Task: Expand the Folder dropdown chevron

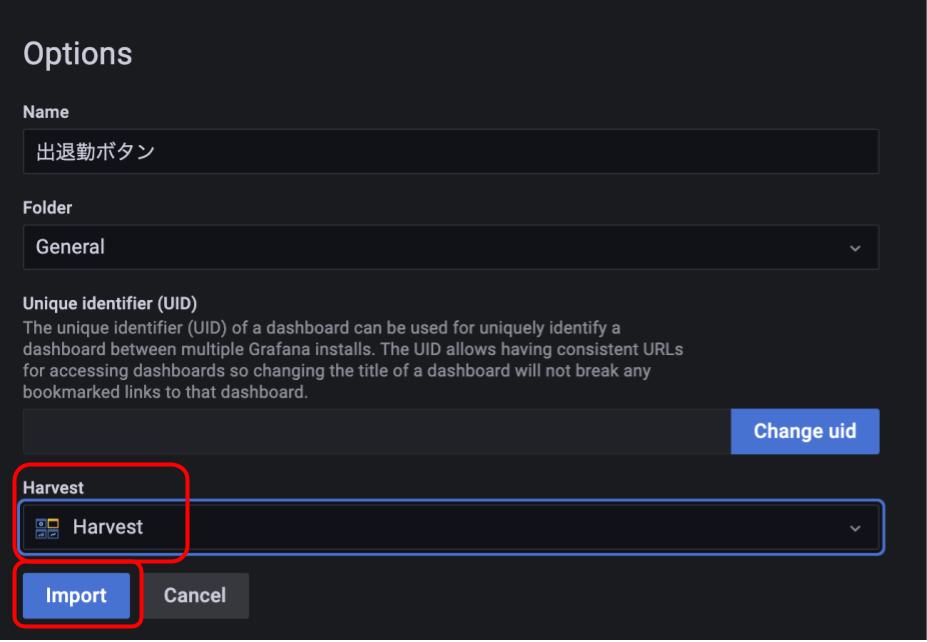Action: click(855, 248)
